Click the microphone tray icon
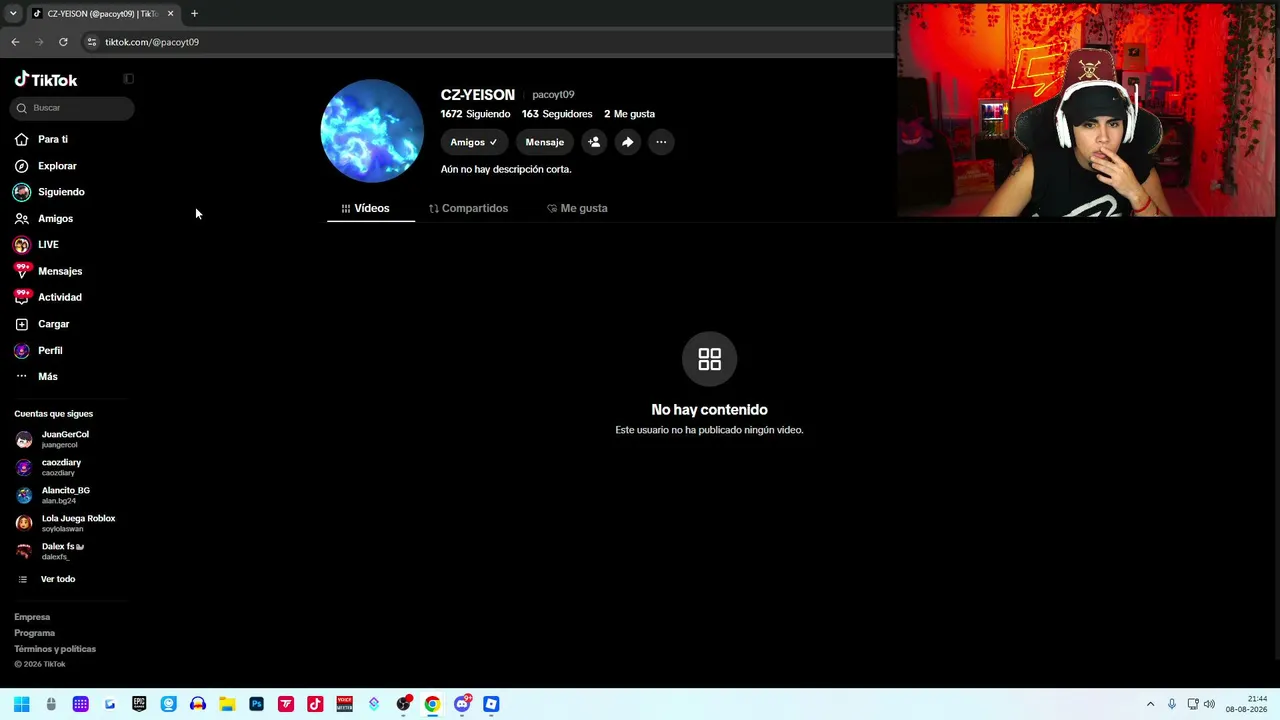The height and width of the screenshot is (720, 1280). [1172, 704]
